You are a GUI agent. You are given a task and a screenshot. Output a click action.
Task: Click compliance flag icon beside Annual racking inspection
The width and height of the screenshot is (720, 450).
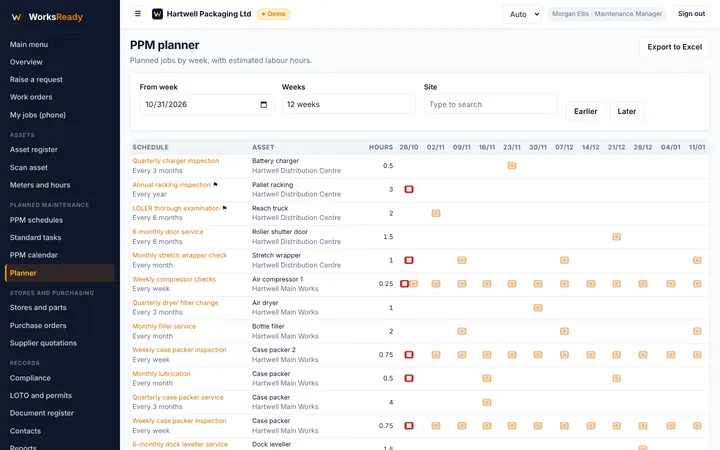point(215,185)
